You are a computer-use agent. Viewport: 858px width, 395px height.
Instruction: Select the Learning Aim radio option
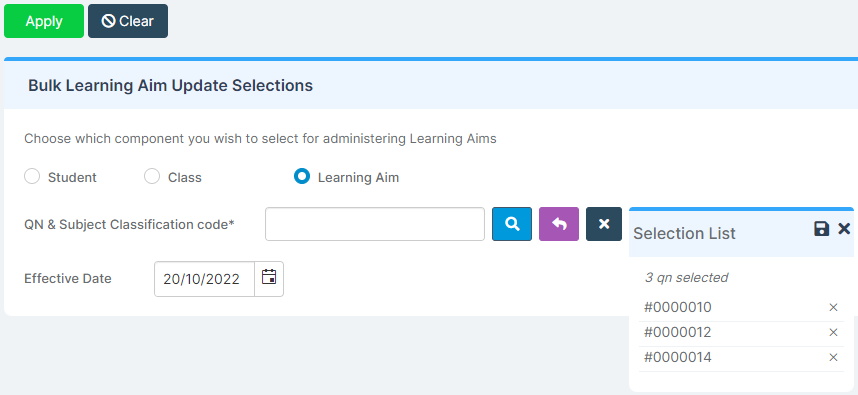pos(302,177)
